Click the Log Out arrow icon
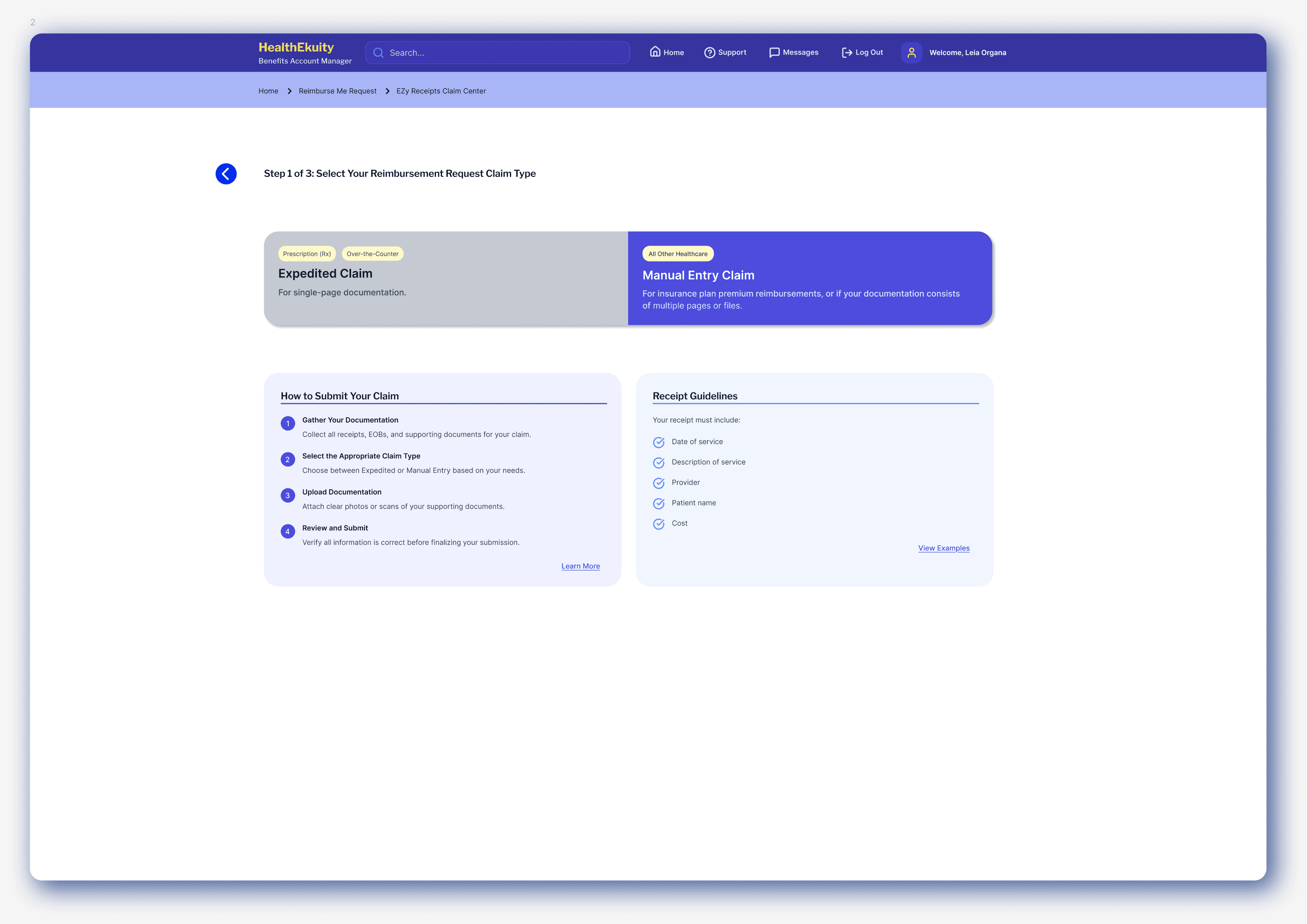Screen dimensions: 1307x924 pos(847,52)
